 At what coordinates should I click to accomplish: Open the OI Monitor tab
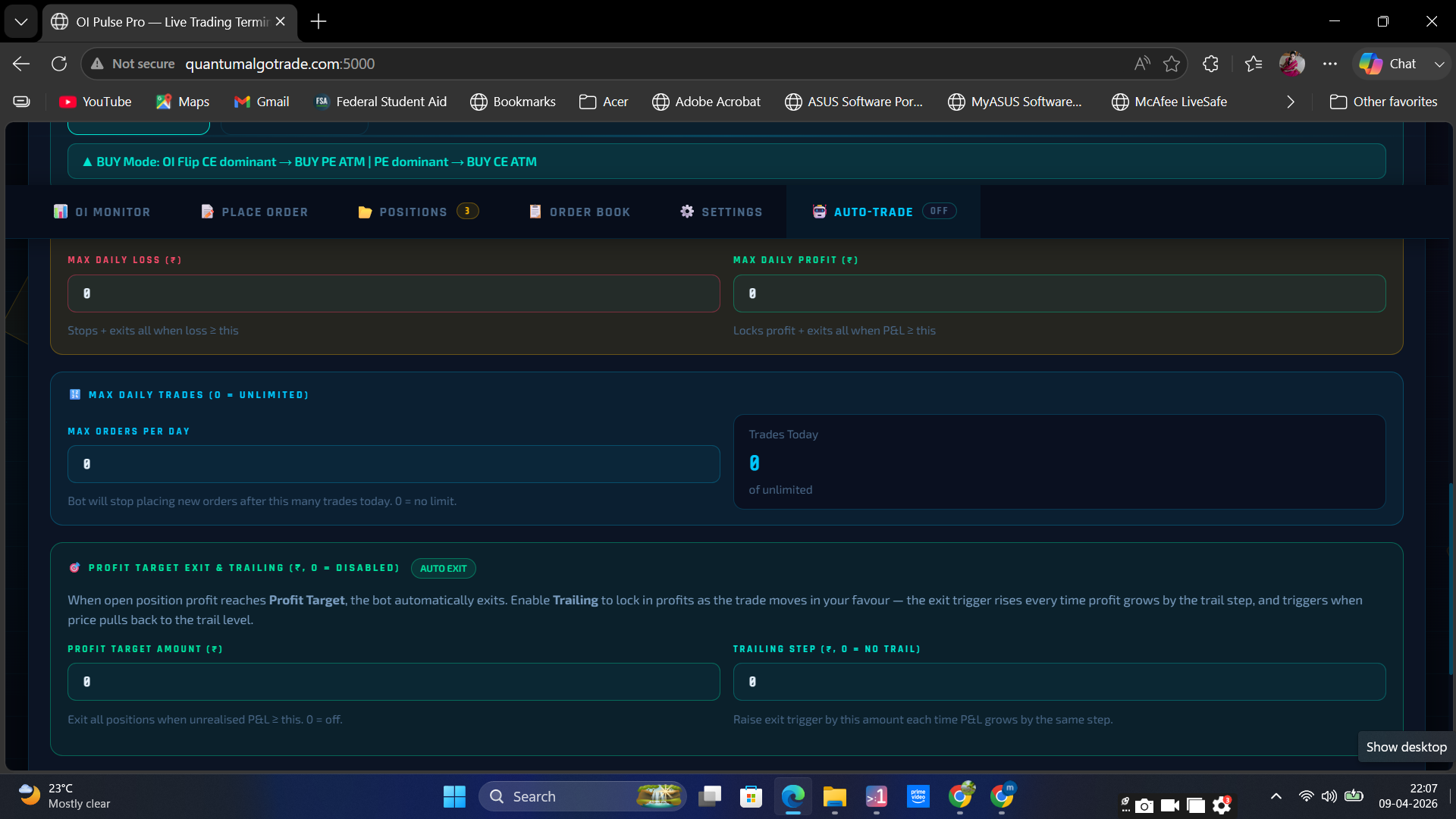pyautogui.click(x=102, y=212)
